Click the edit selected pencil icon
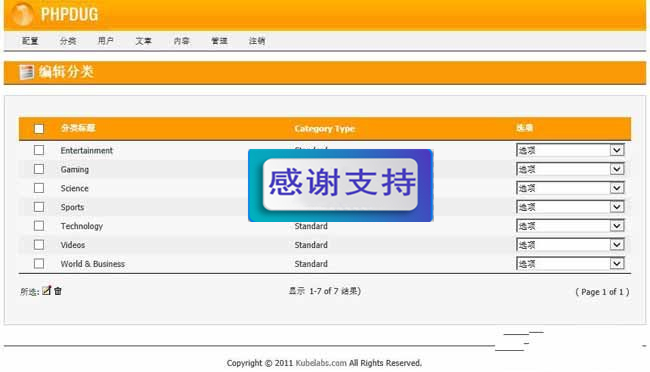Viewport: 650px width, 372px height. coord(46,291)
